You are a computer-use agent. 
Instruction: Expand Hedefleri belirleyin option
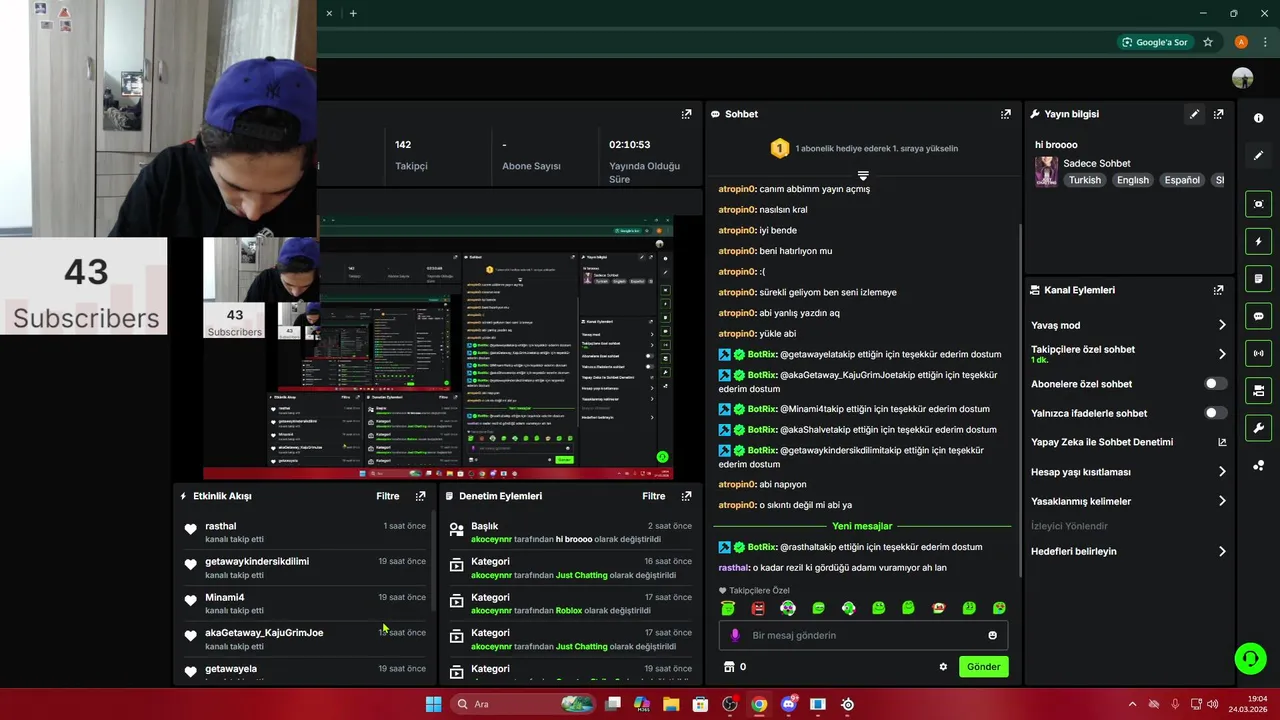point(1222,551)
